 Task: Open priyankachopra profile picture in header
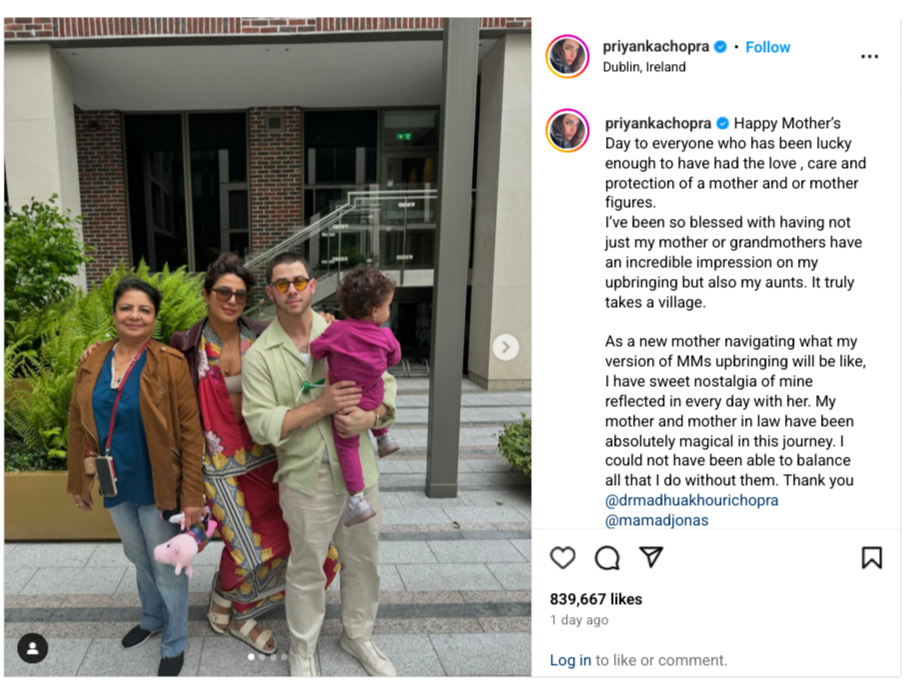coord(568,56)
